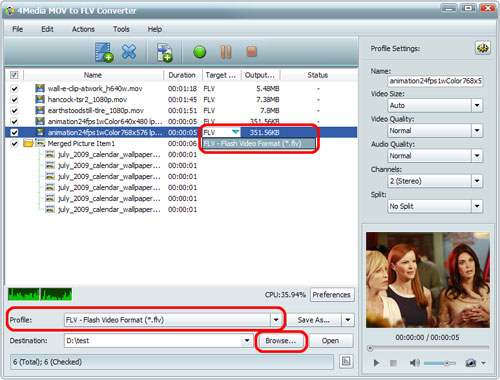Uncheck hancock-tsr2_1080p.mov checkbox
This screenshot has height=380, width=500.
tap(14, 100)
